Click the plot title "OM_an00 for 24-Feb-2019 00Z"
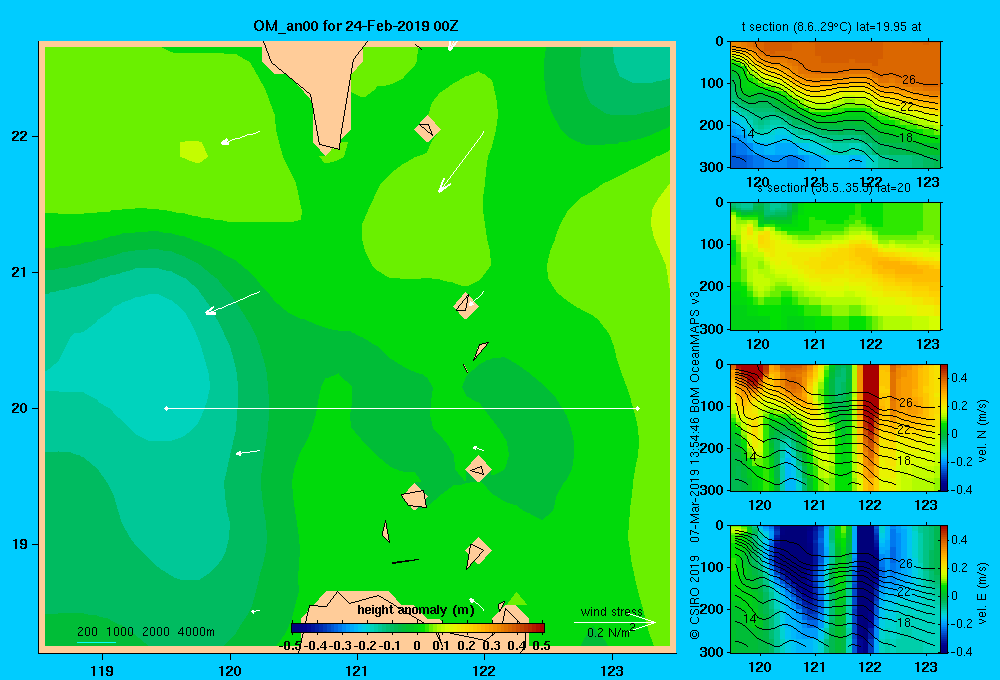The width and height of the screenshot is (1000, 680). point(356,26)
